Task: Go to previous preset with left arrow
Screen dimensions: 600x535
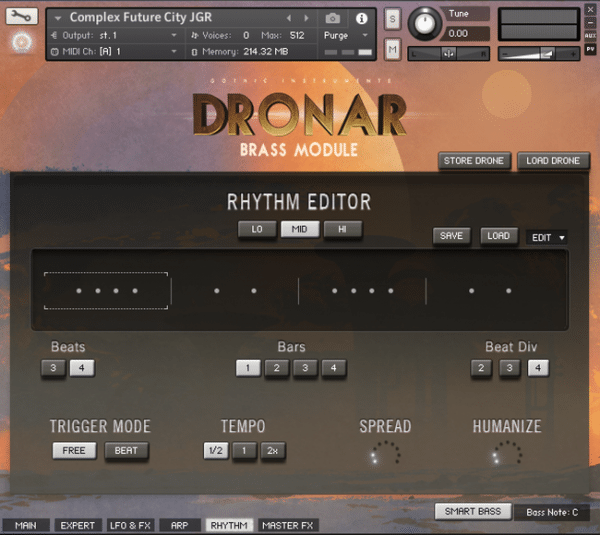Action: pyautogui.click(x=289, y=18)
